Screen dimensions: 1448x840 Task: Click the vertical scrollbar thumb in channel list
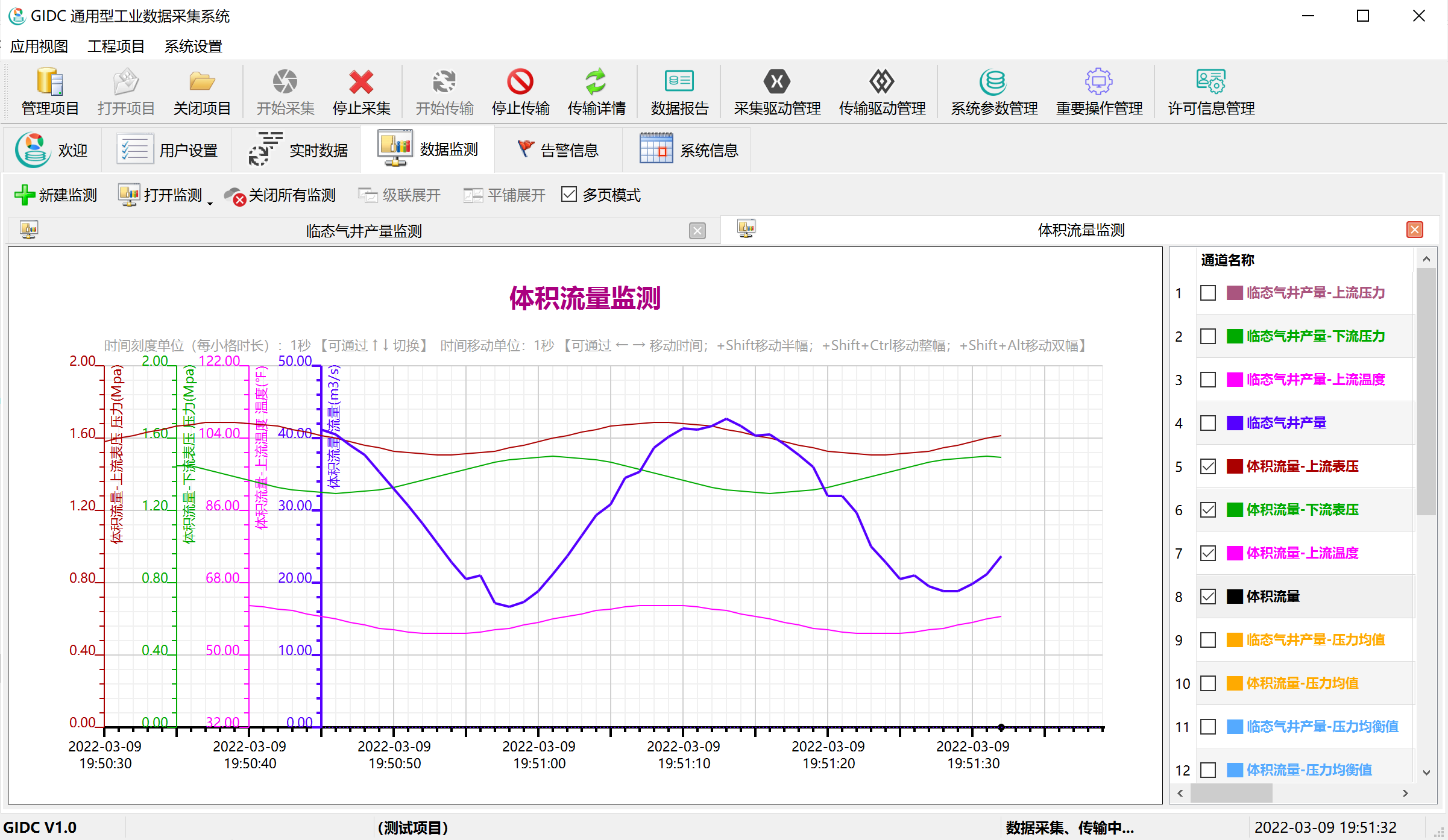(x=1426, y=392)
